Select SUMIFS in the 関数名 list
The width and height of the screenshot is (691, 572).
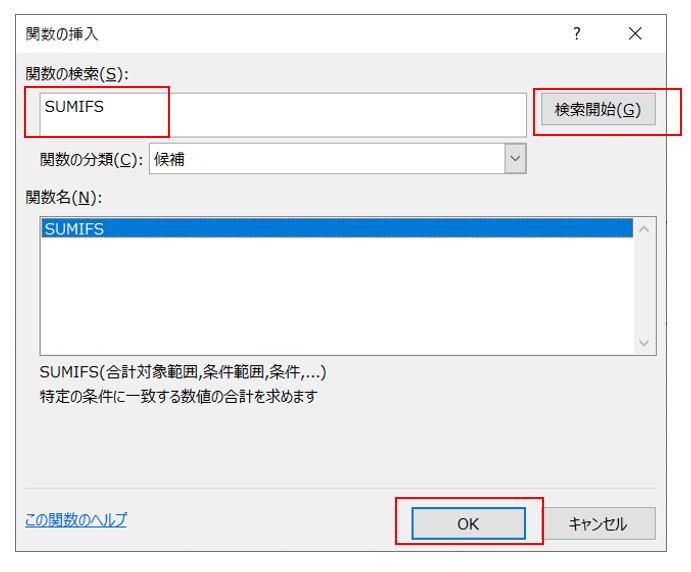pos(336,228)
